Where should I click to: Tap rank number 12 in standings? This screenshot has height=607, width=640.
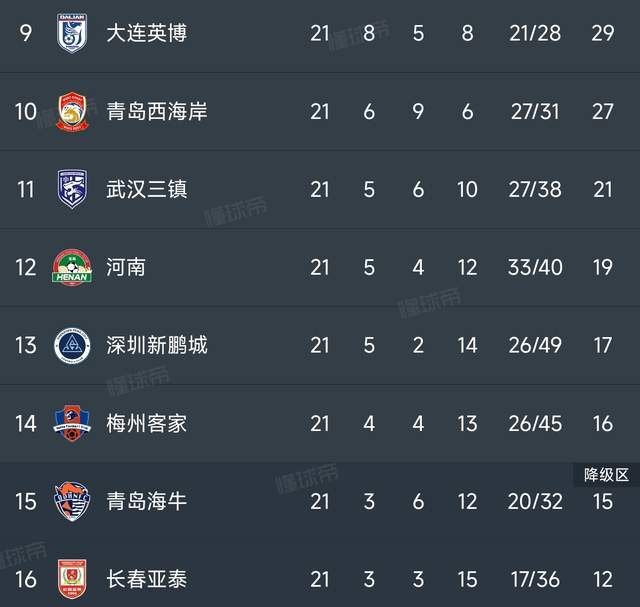pyautogui.click(x=26, y=267)
